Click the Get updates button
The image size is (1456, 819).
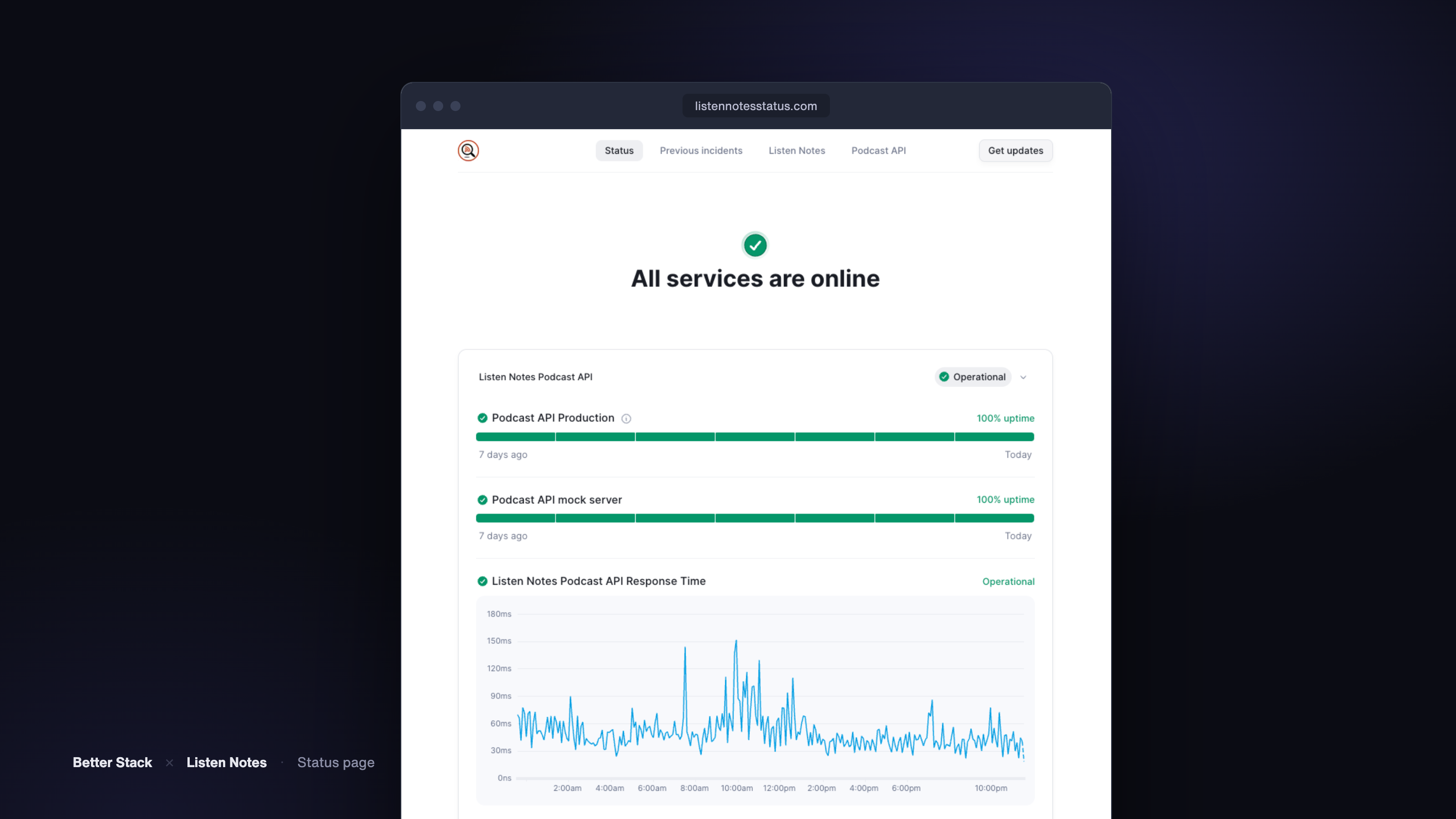point(1015,150)
